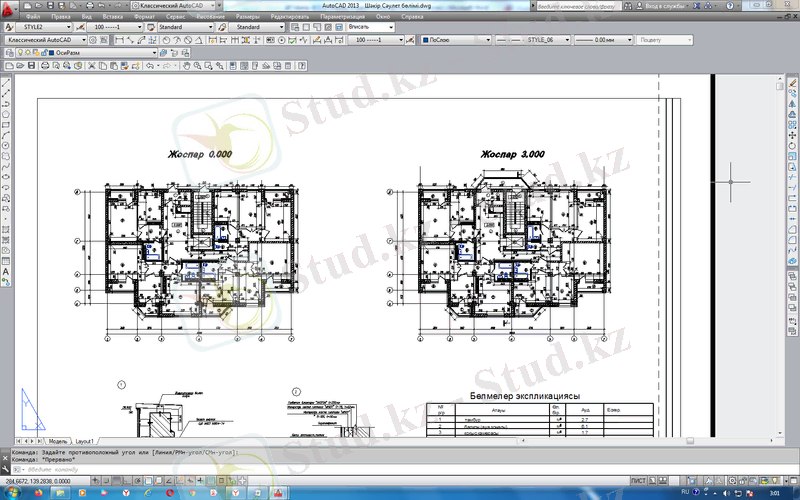Open the red A application menu
Screen dimensions: 800x500
point(9,8)
